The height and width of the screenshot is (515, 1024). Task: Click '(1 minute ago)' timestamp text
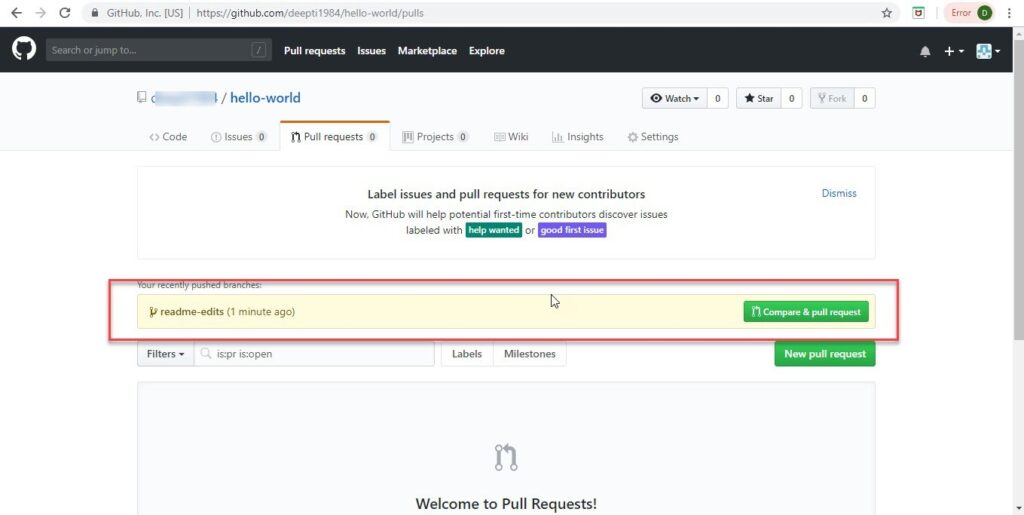point(261,312)
